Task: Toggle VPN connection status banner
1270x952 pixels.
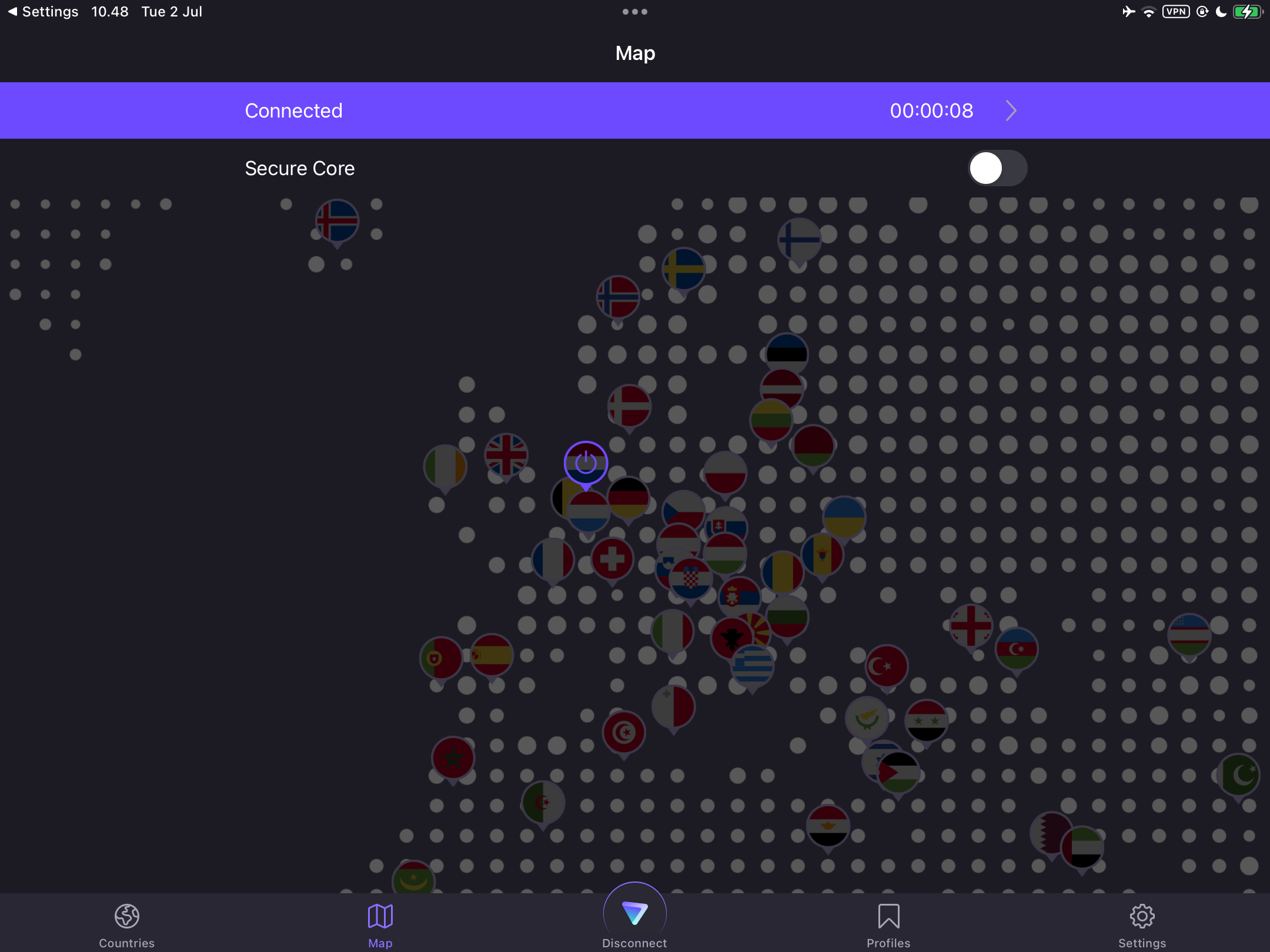Action: (635, 110)
